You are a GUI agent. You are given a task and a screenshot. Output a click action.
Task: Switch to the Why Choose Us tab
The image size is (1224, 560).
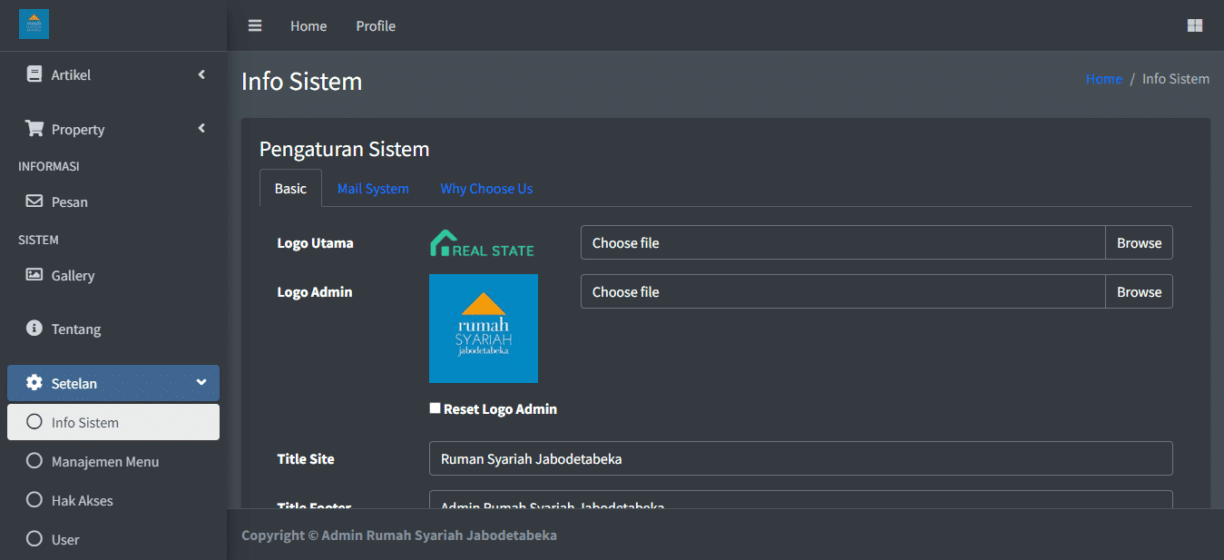pos(486,188)
